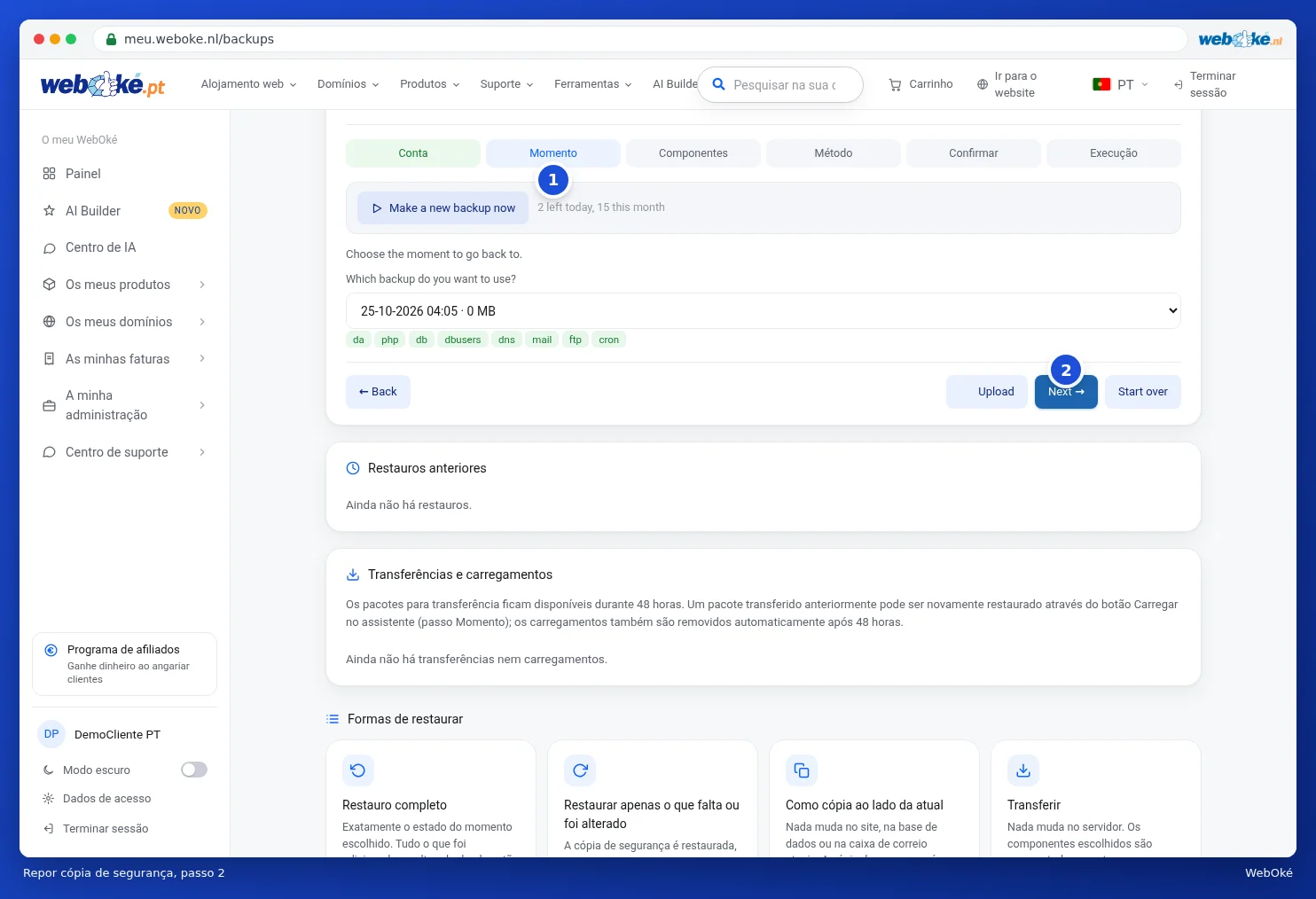The width and height of the screenshot is (1316, 899).
Task: Select the Confirmar step tab
Action: tap(974, 153)
